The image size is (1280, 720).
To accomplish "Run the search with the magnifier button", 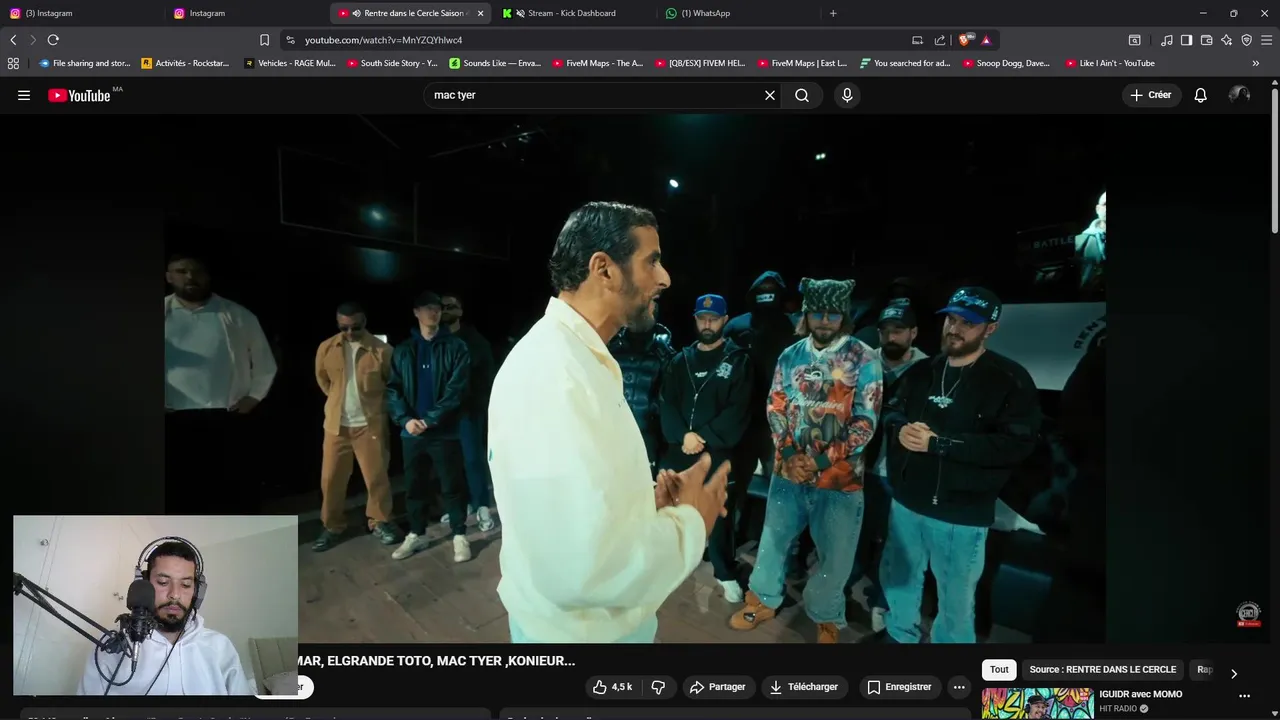I will (802, 95).
